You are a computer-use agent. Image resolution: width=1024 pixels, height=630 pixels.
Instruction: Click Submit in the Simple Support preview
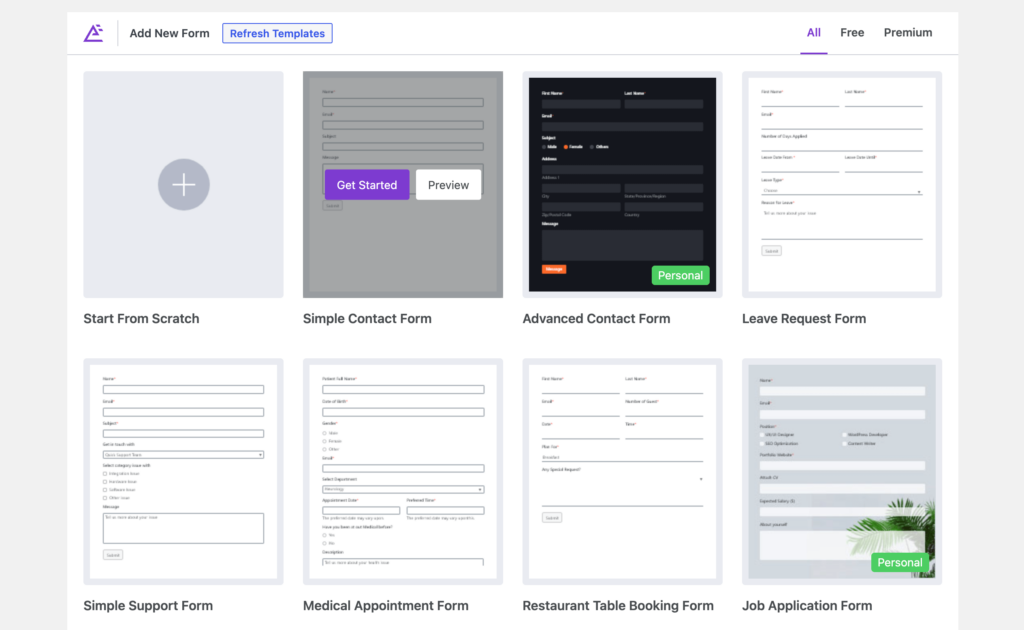click(113, 554)
